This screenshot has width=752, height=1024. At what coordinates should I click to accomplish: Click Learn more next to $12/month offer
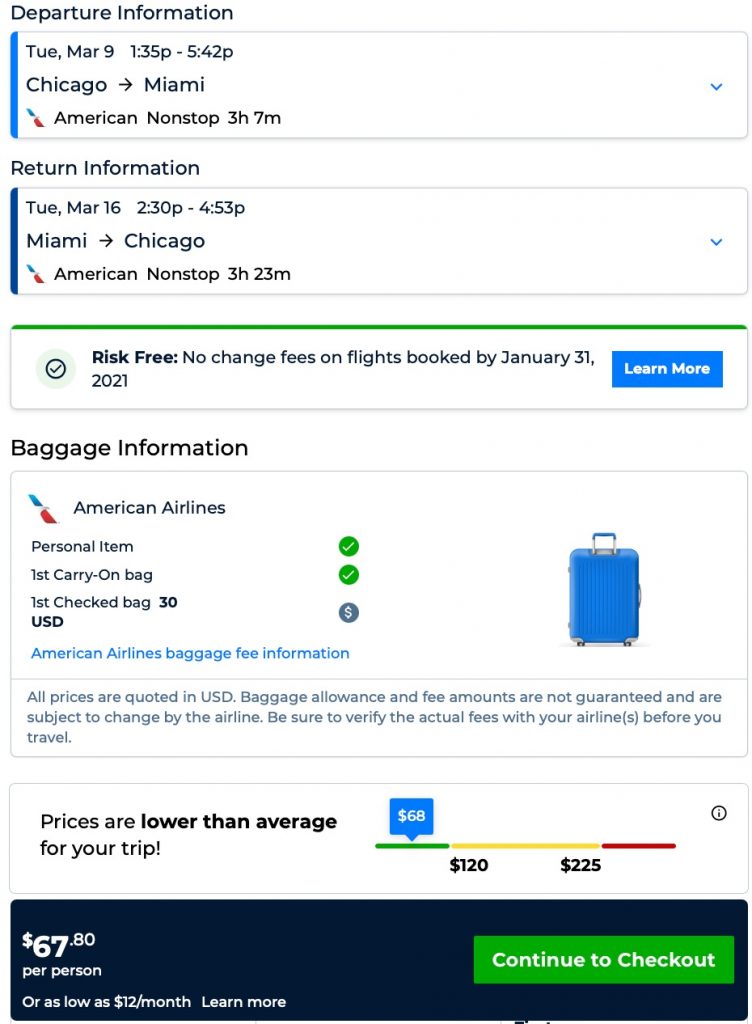(243, 1001)
